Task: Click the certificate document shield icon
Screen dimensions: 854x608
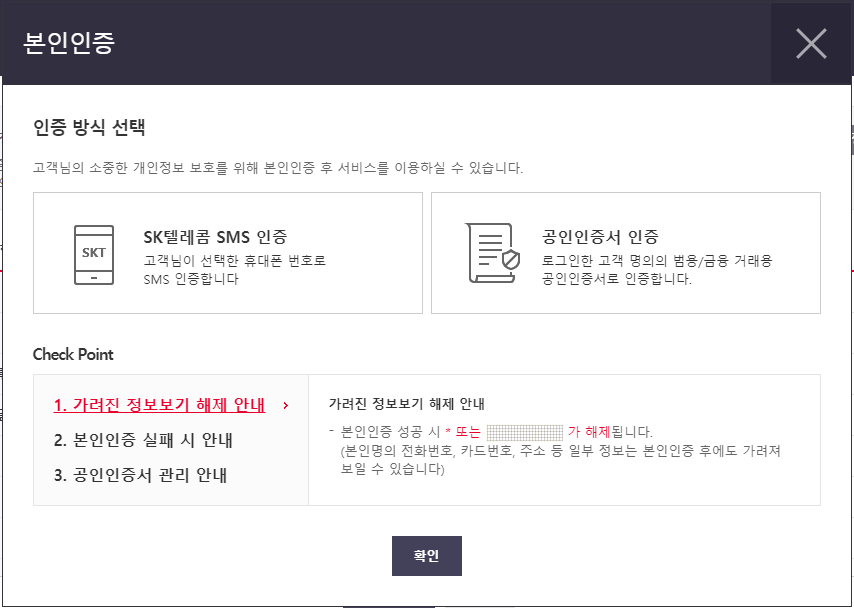Action: 492,253
